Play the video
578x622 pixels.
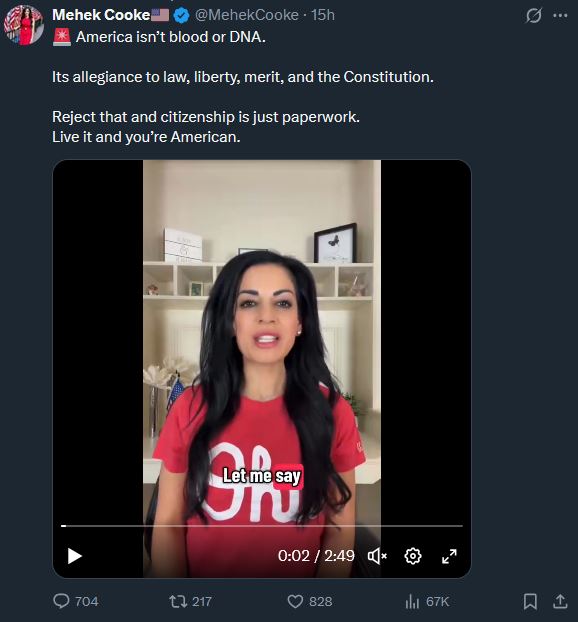pos(75,556)
